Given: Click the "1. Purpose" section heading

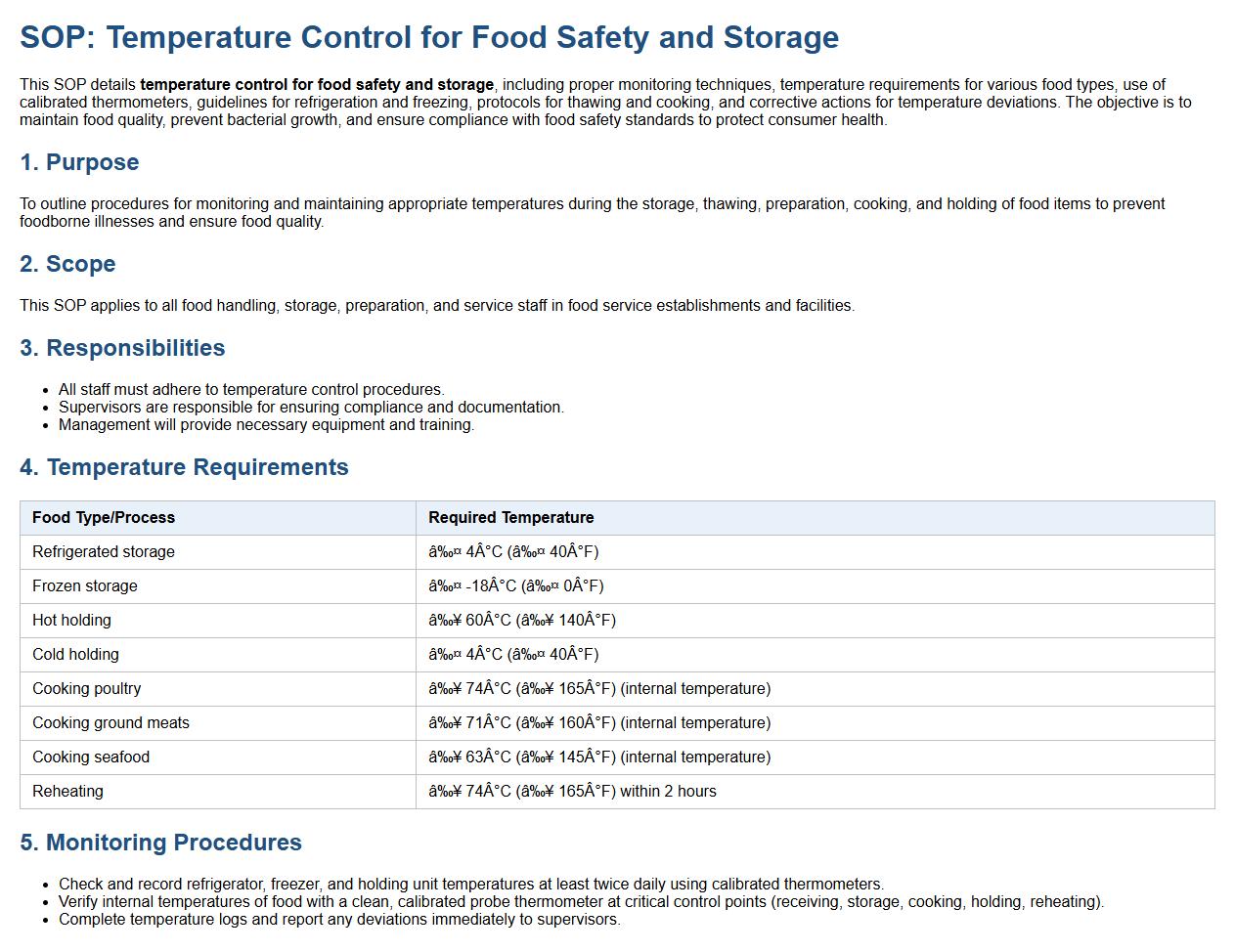Looking at the screenshot, I should click(79, 162).
